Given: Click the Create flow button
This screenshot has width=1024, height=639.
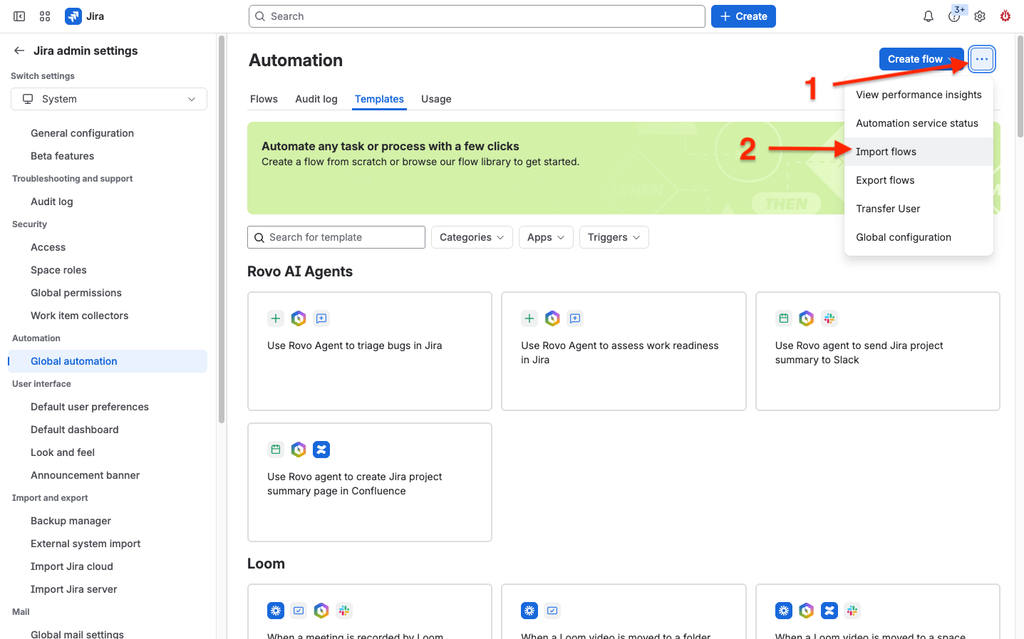Looking at the screenshot, I should point(921,59).
